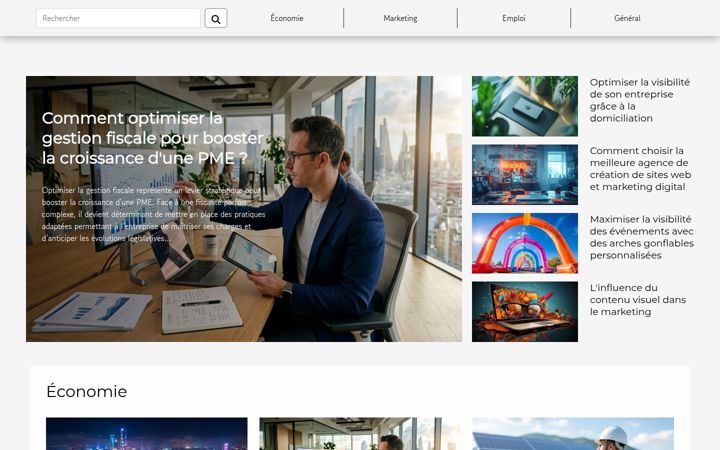This screenshot has height=450, width=720.
Task: Click the hero image of man at desk
Action: click(244, 209)
